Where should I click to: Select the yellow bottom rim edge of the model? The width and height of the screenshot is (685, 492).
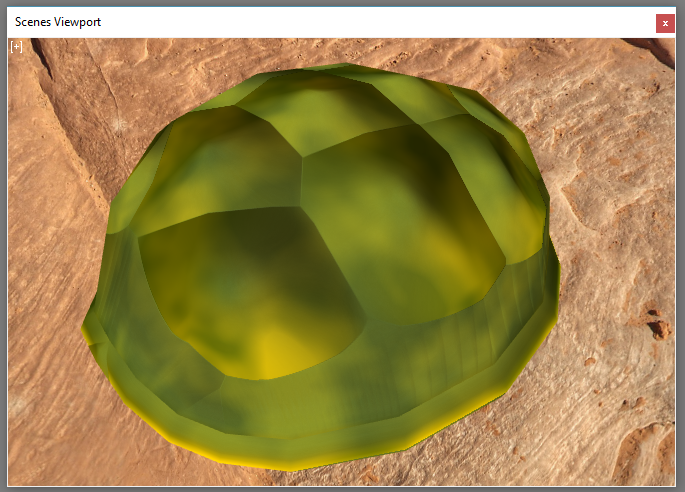(x=300, y=466)
